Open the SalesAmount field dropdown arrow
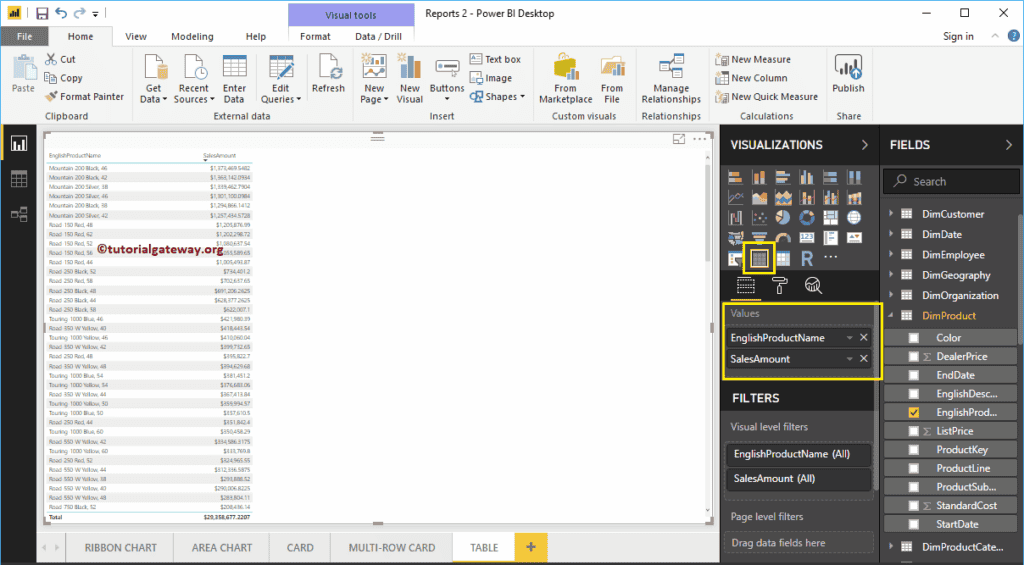Image resolution: width=1024 pixels, height=565 pixels. (849, 359)
